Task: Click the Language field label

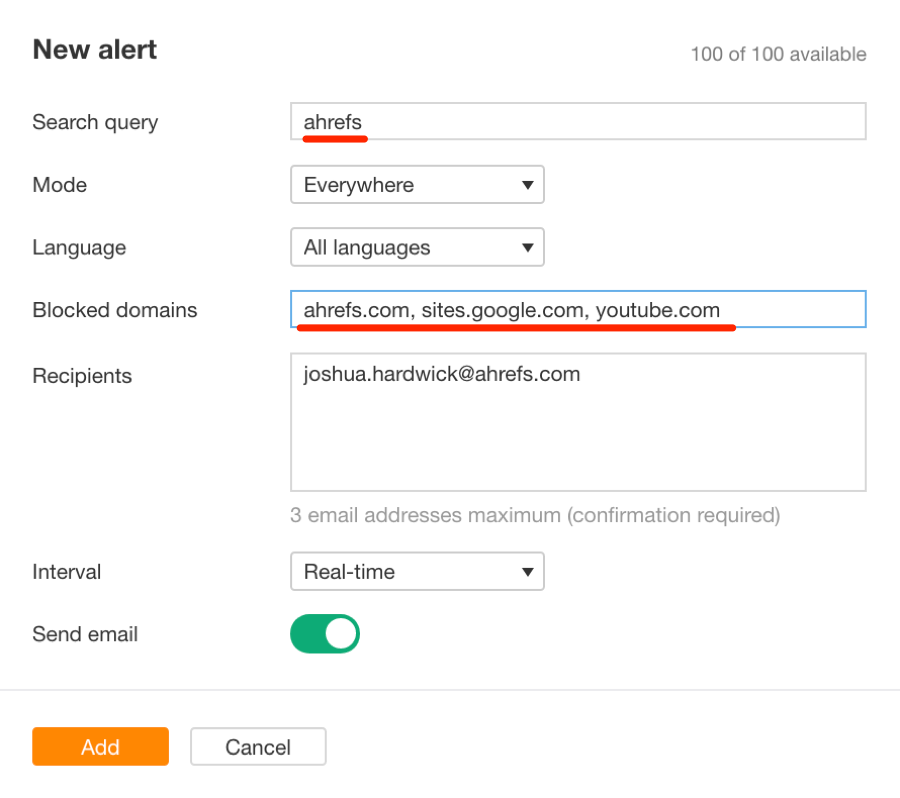Action: click(x=79, y=248)
